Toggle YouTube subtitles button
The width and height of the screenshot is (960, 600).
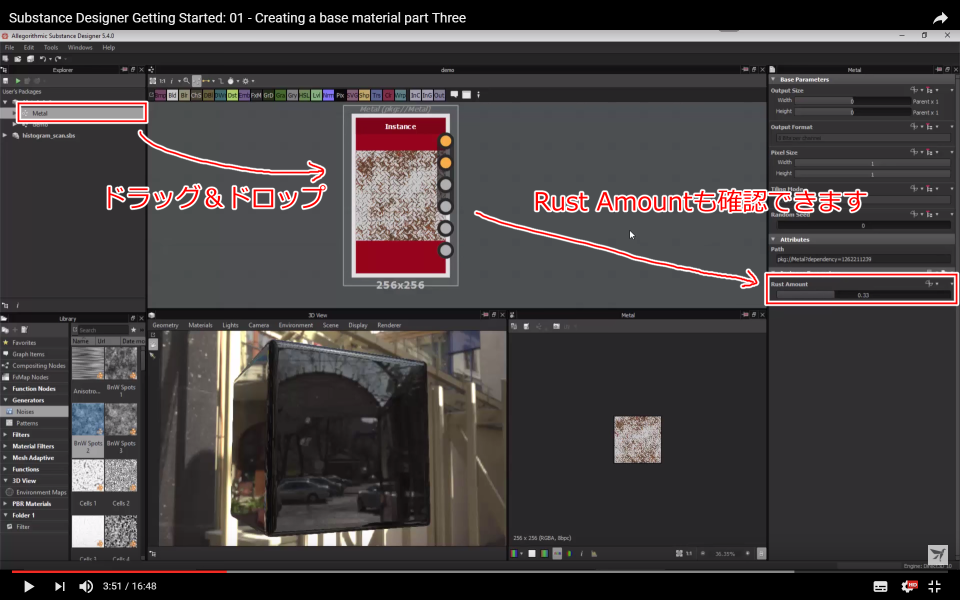pos(880,587)
